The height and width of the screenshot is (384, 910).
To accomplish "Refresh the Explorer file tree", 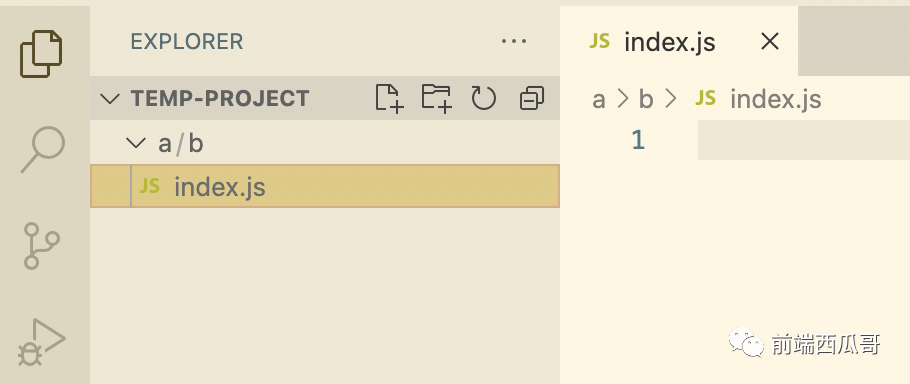I will tap(483, 98).
